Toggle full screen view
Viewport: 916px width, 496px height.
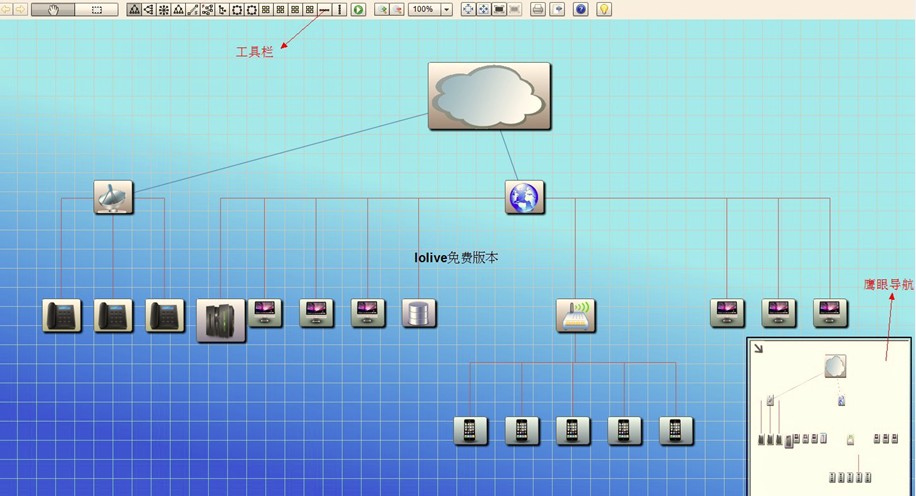499,9
